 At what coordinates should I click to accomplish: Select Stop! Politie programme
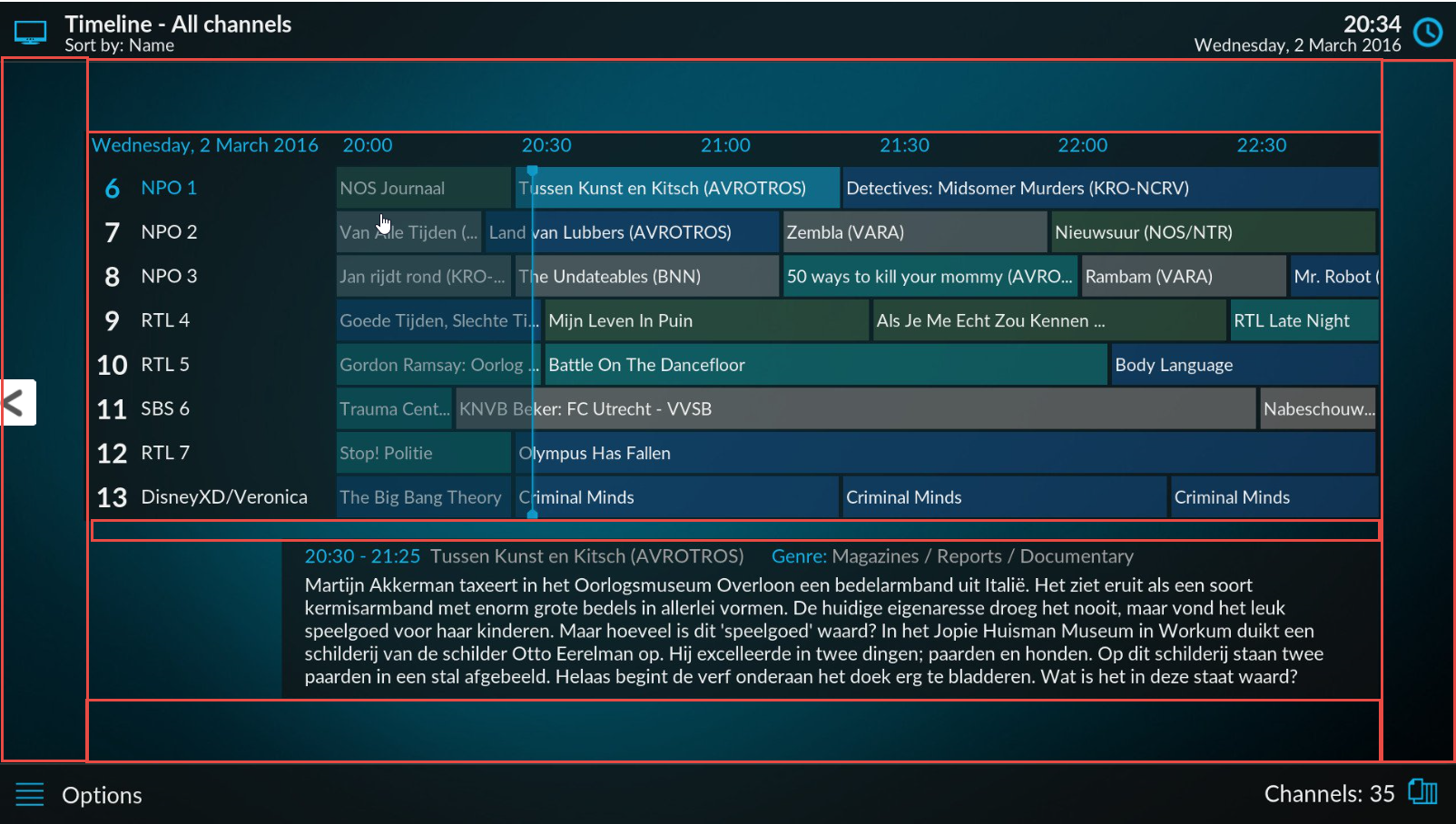pos(424,453)
